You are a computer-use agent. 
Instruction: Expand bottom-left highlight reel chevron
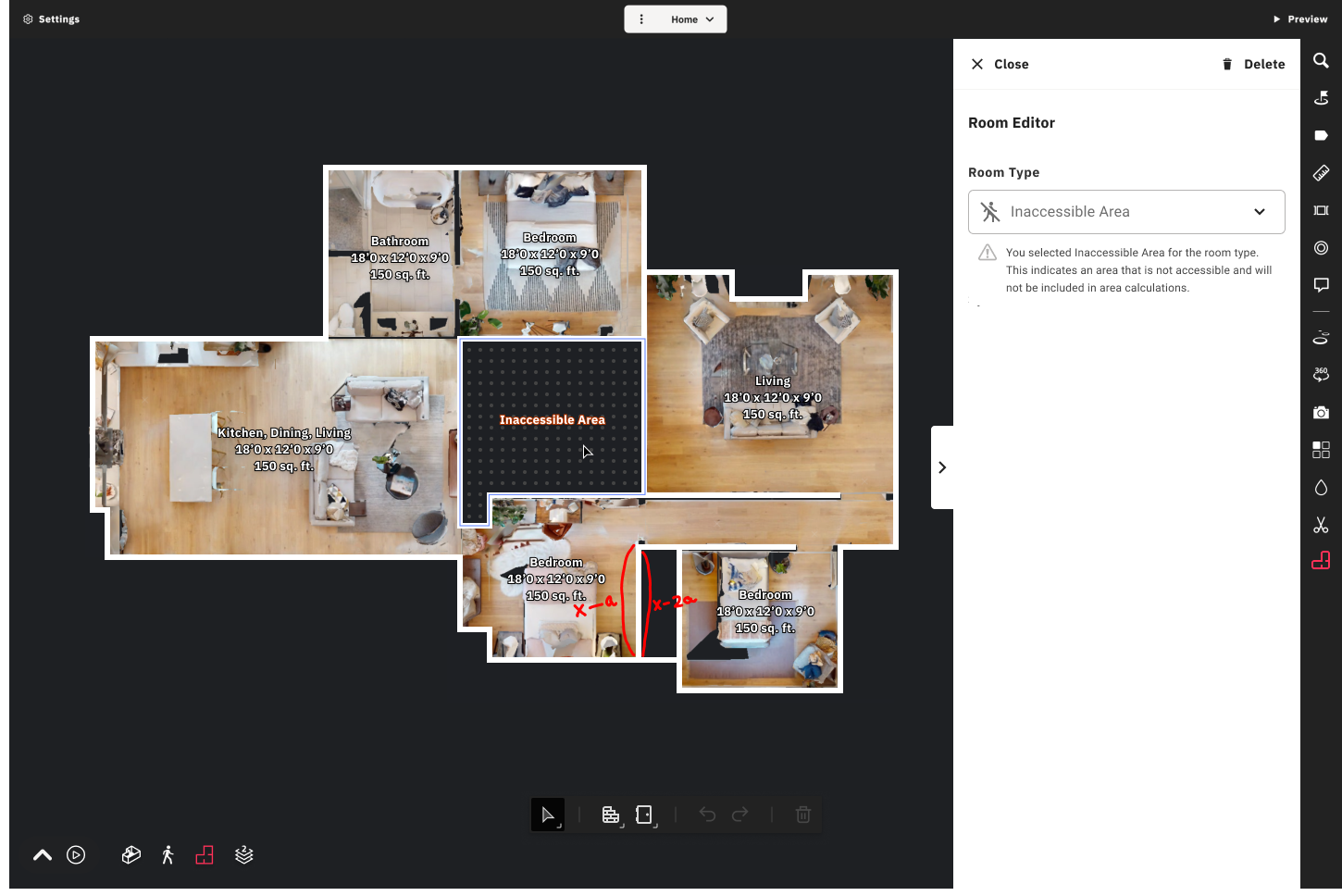(x=43, y=855)
